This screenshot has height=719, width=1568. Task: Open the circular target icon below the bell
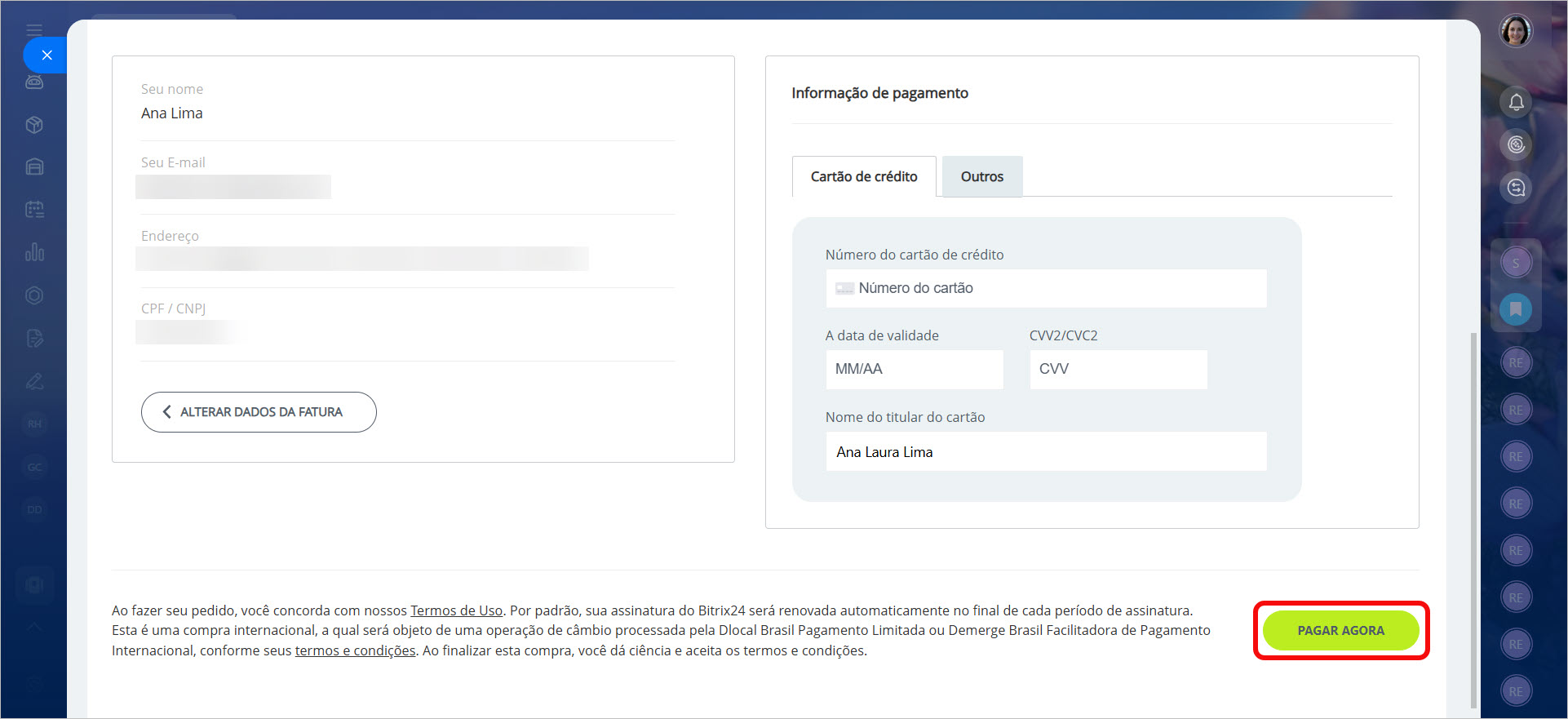tap(1516, 144)
